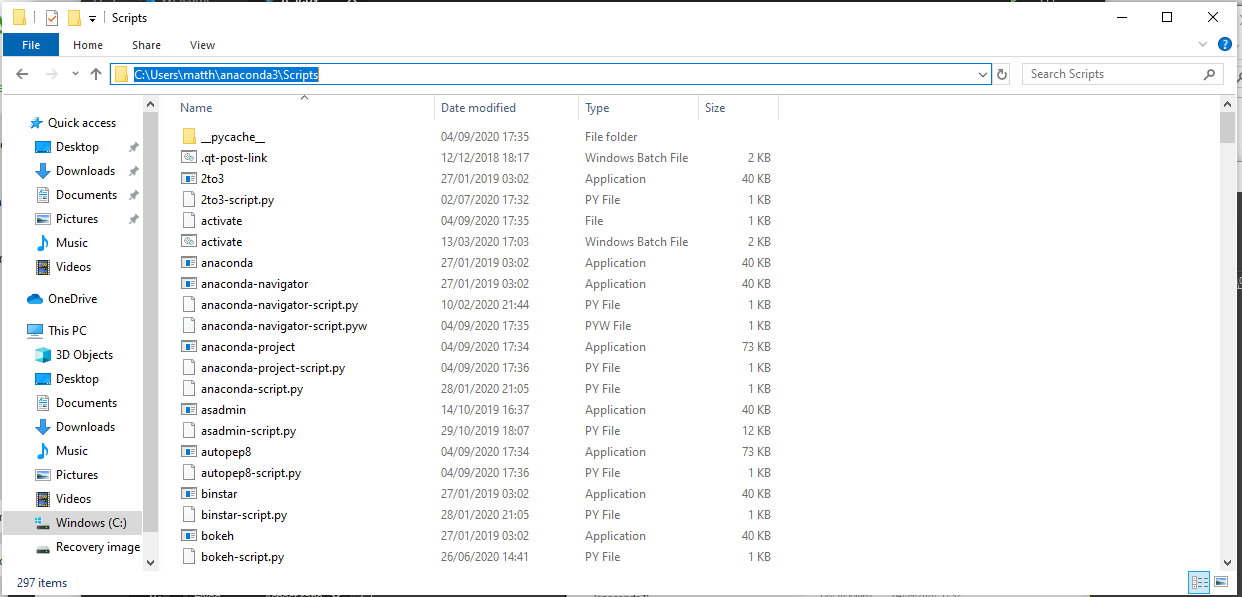Switch to Large icons view in the status bar
Viewport: 1242px width, 597px height.
point(1219,582)
